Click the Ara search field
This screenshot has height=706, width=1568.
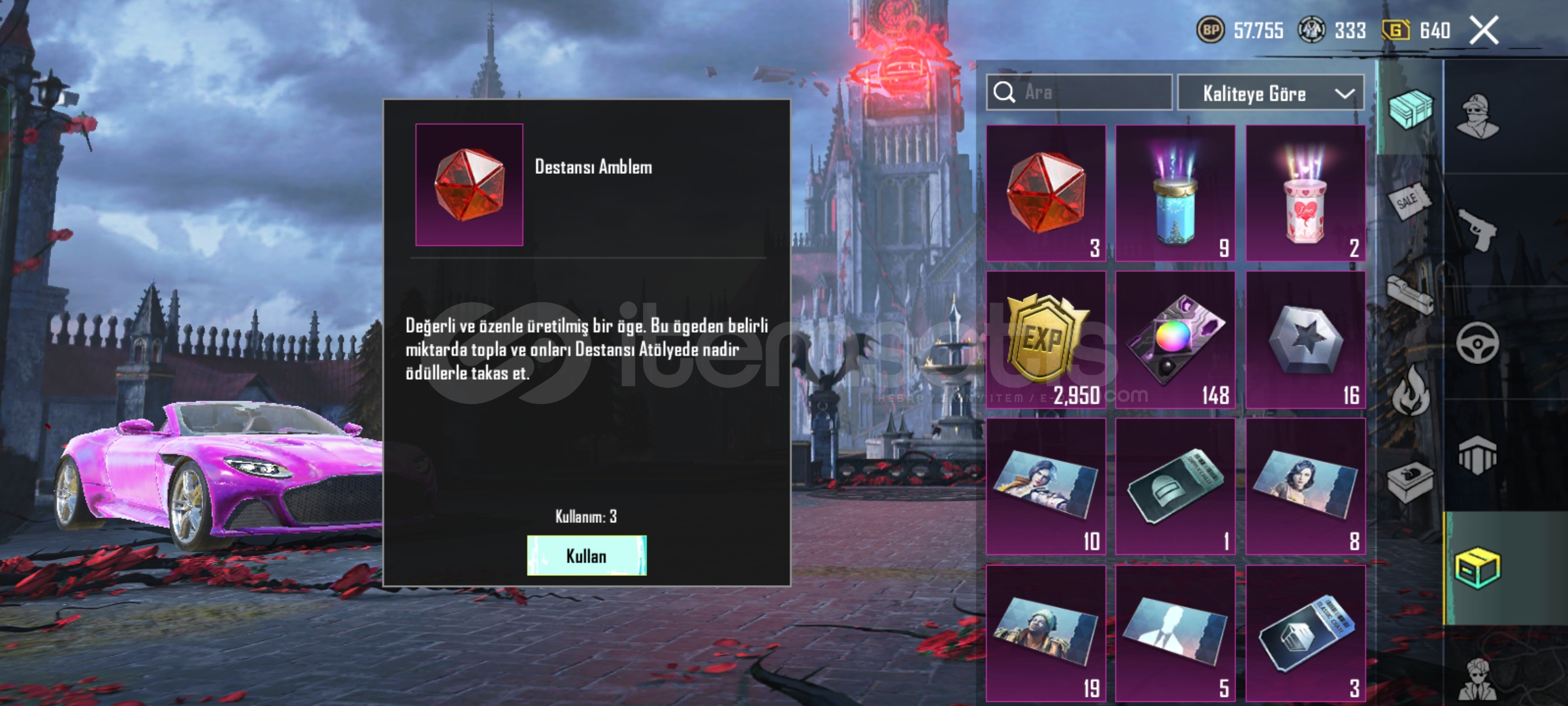(1079, 92)
